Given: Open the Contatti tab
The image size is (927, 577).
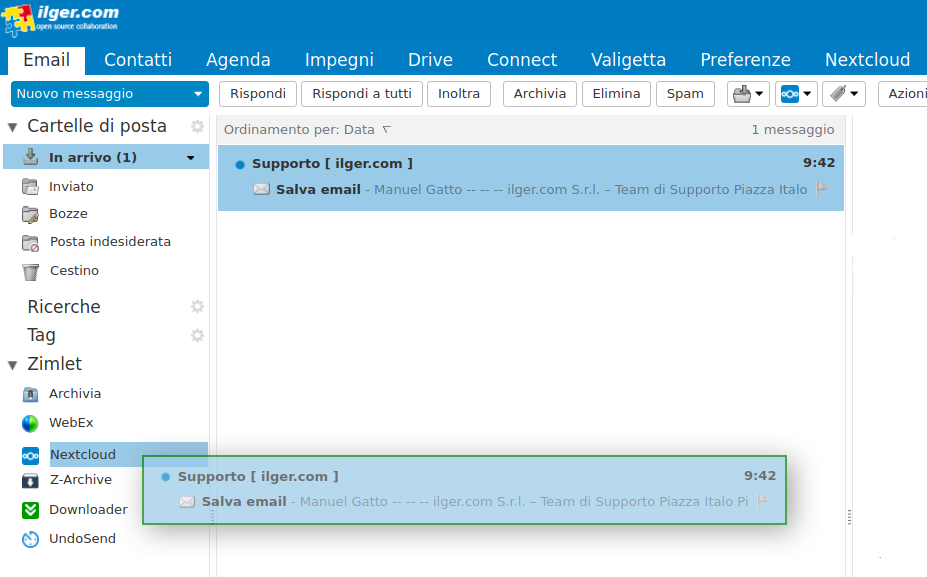Looking at the screenshot, I should click(138, 60).
